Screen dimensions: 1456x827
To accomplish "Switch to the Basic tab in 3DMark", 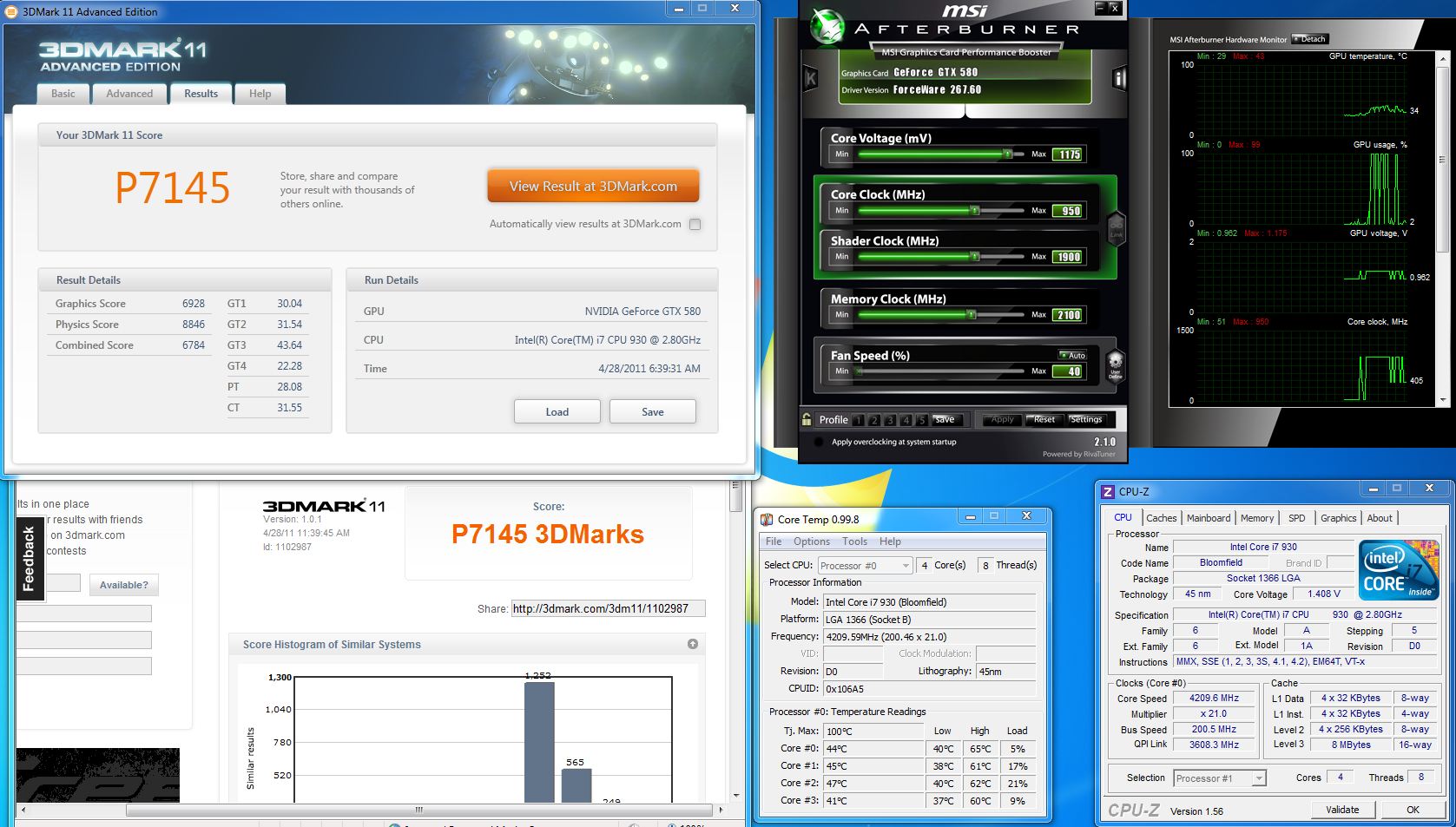I will (63, 94).
